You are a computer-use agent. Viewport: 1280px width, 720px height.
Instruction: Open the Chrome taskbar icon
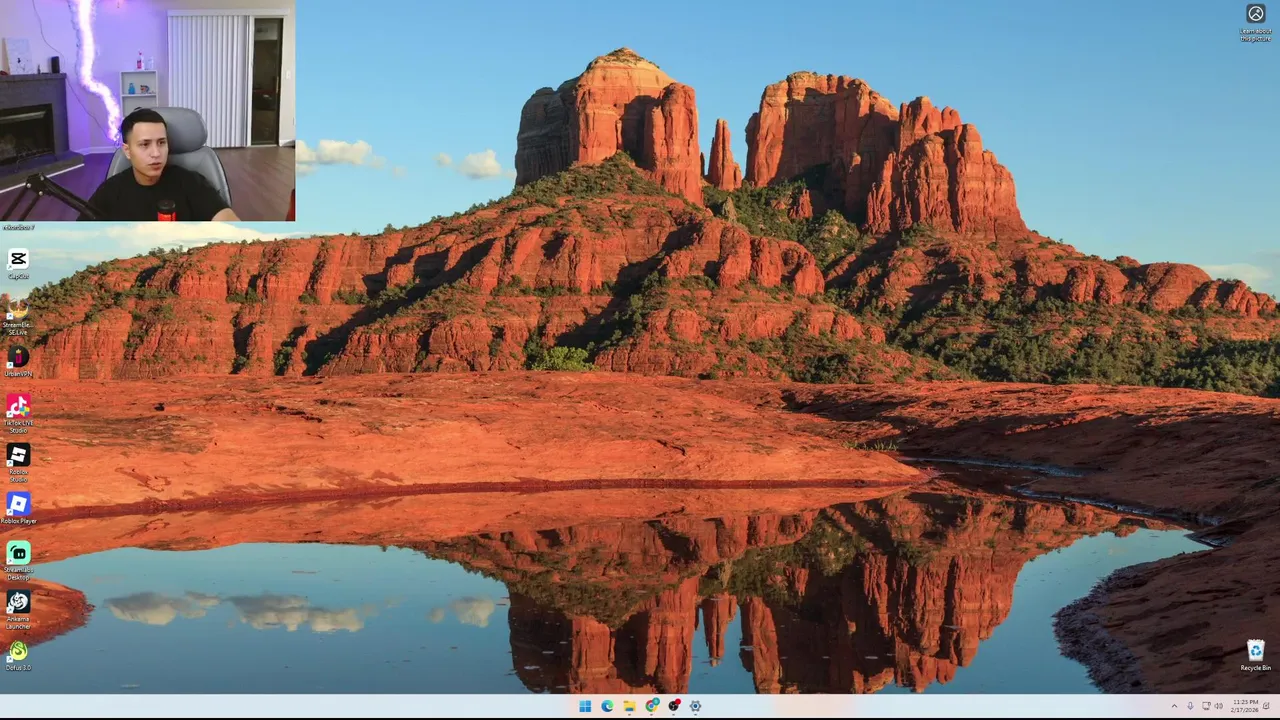(x=652, y=706)
